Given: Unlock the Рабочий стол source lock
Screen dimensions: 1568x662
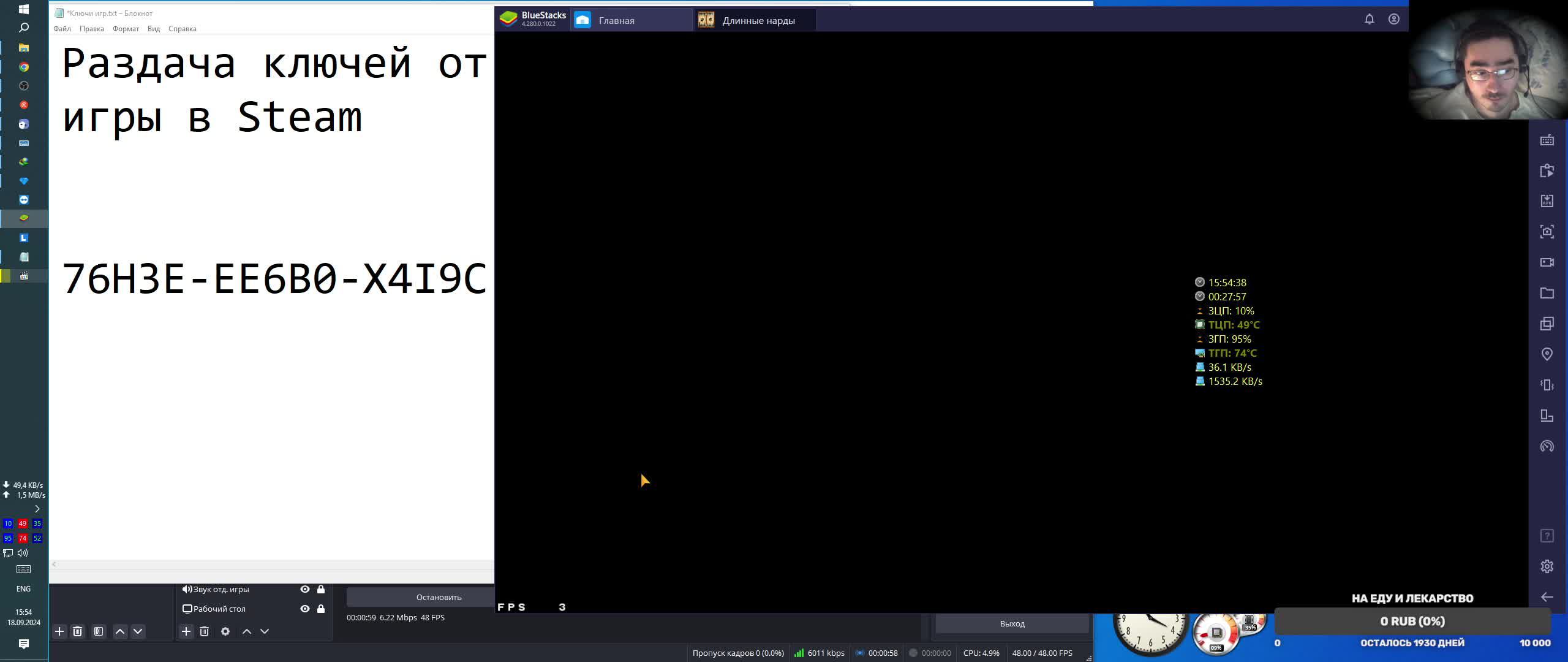Looking at the screenshot, I should [x=321, y=609].
